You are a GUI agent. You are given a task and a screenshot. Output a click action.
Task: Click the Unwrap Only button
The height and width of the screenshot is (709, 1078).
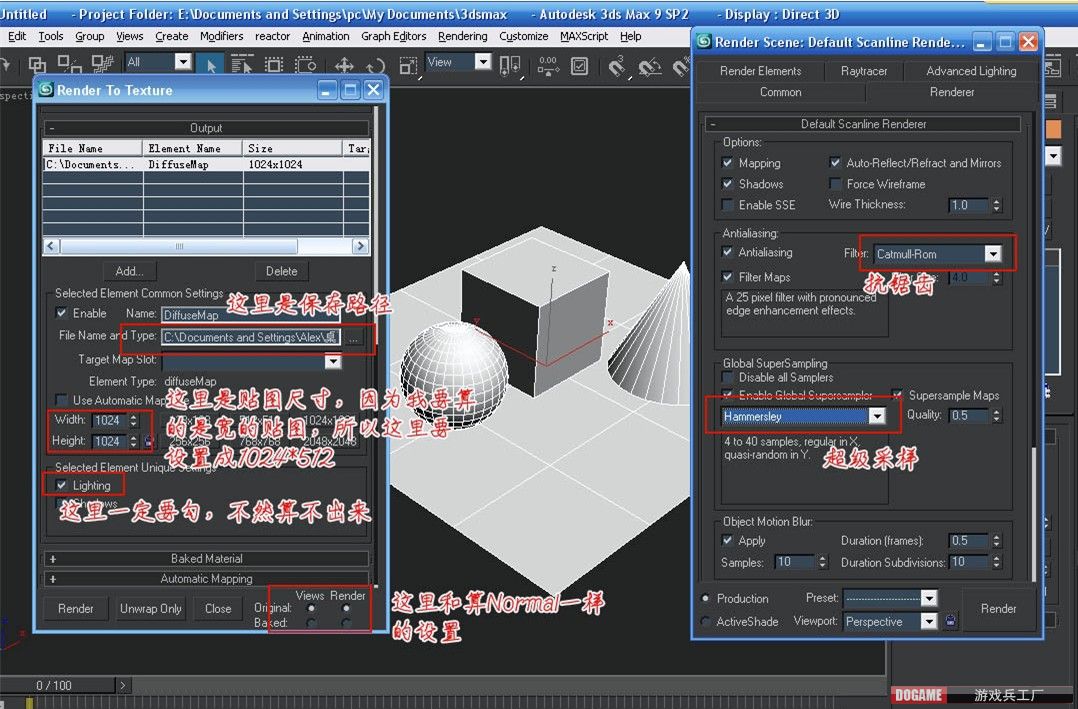151,609
